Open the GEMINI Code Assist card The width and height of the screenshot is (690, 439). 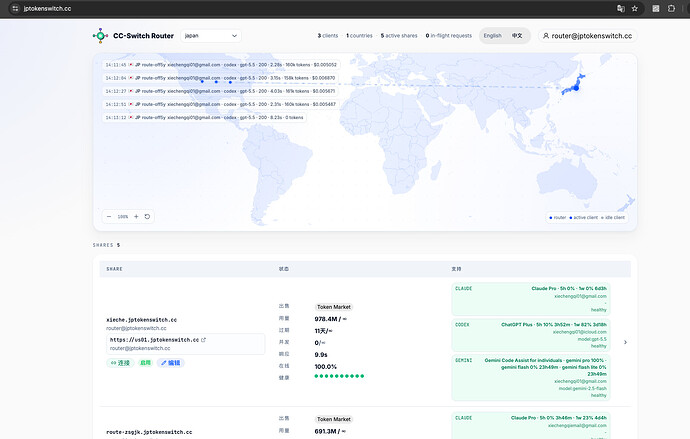pos(531,377)
